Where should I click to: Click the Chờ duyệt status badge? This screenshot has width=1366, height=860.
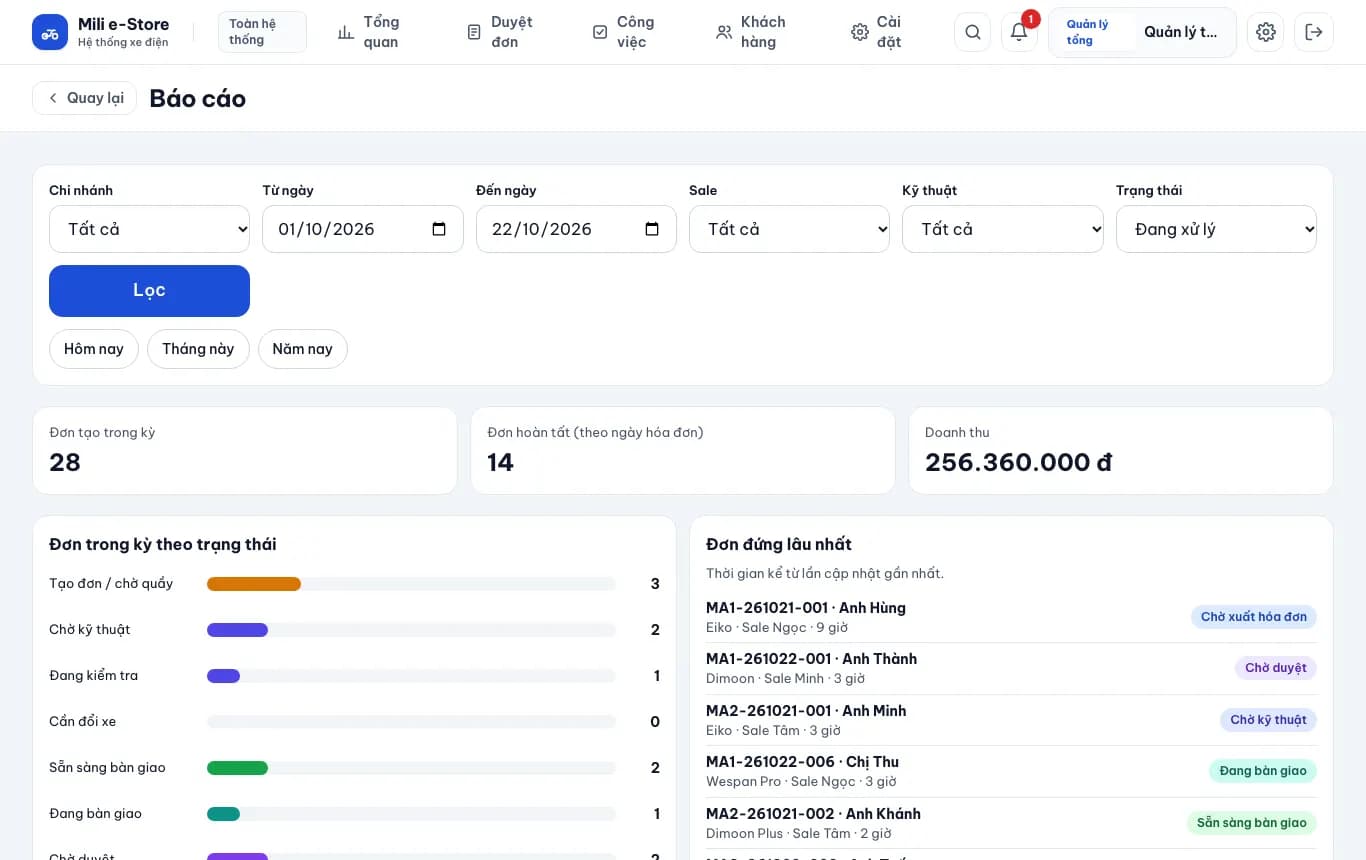tap(1276, 668)
